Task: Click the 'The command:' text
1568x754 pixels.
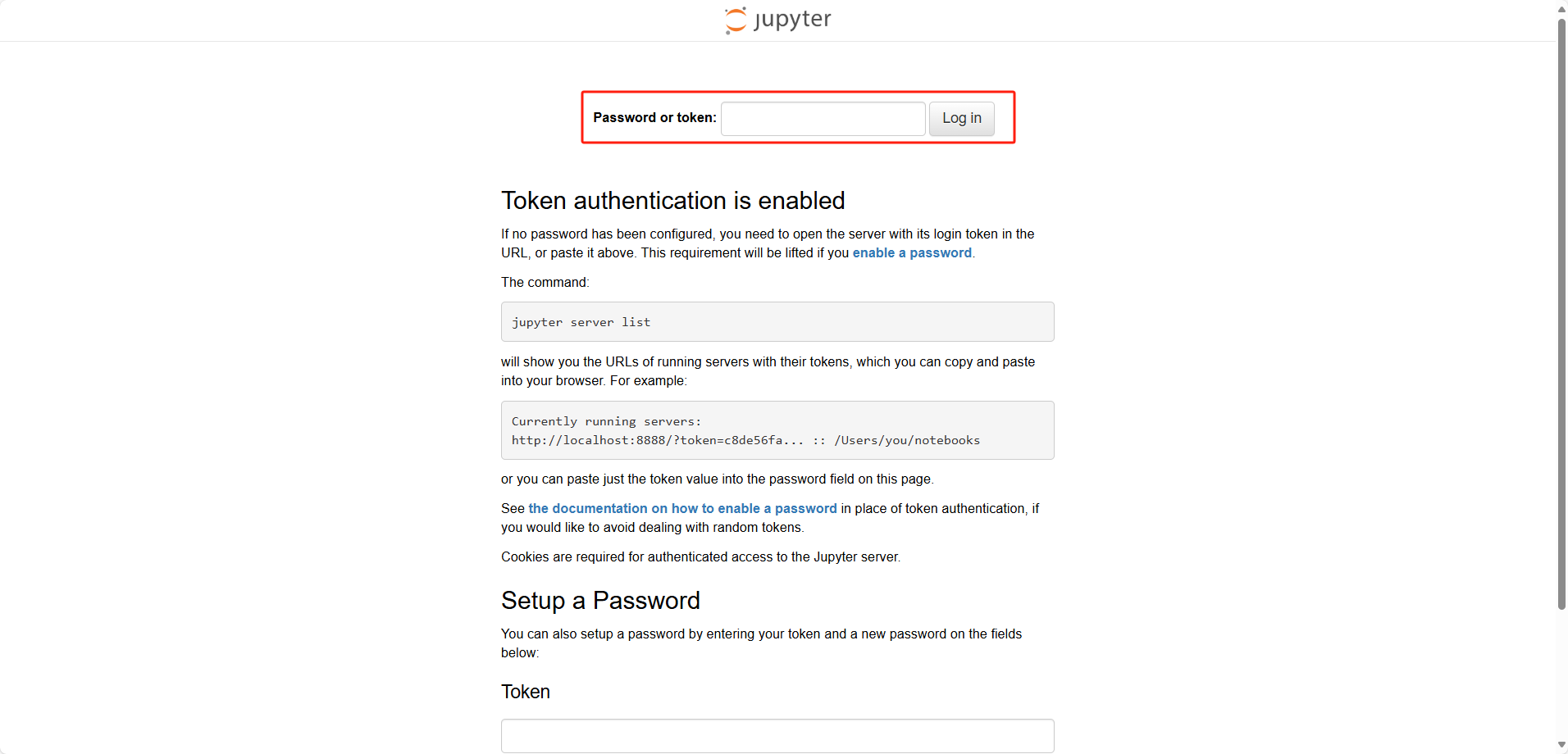Action: (545, 283)
